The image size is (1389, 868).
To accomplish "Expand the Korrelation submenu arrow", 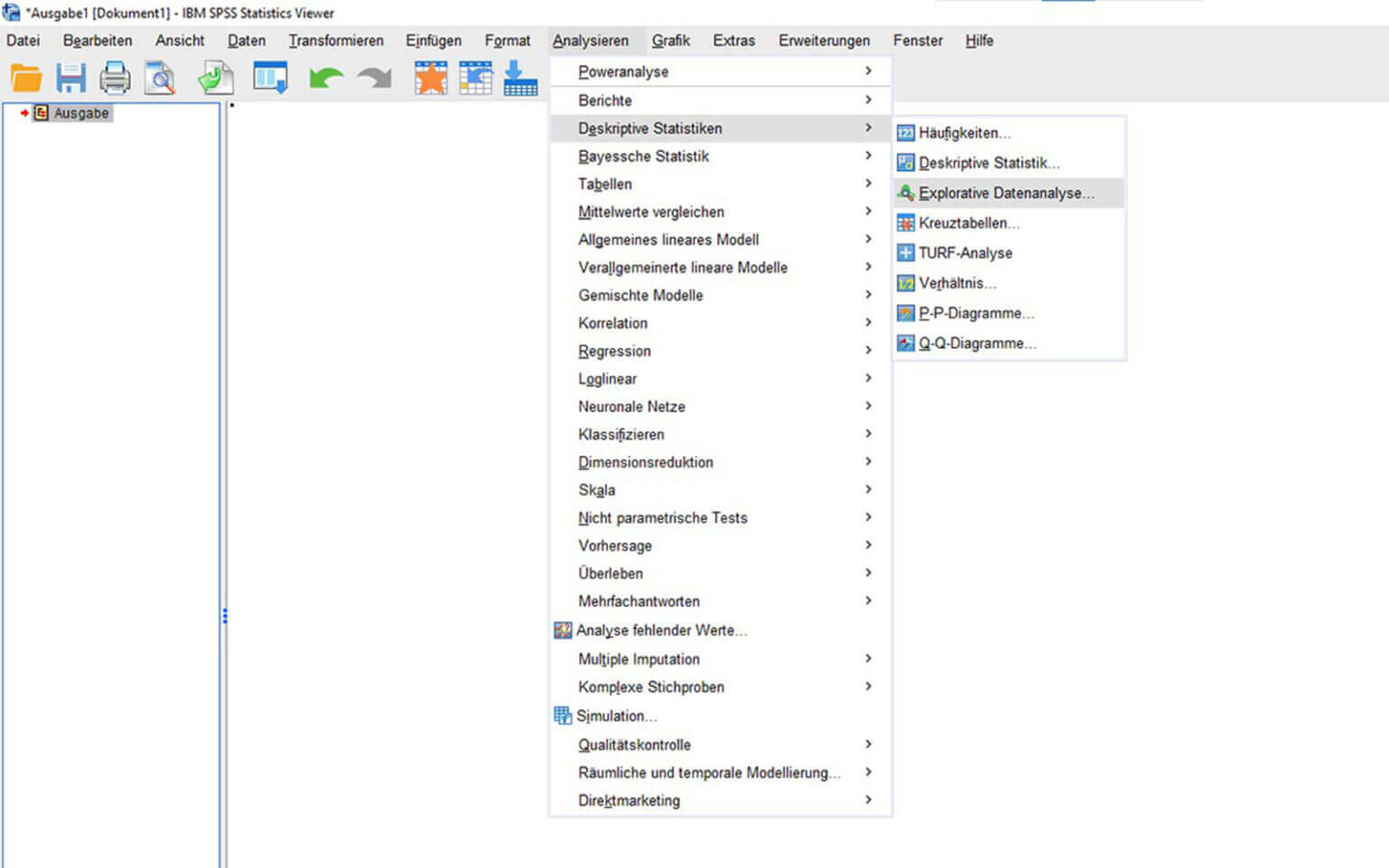I will [868, 323].
